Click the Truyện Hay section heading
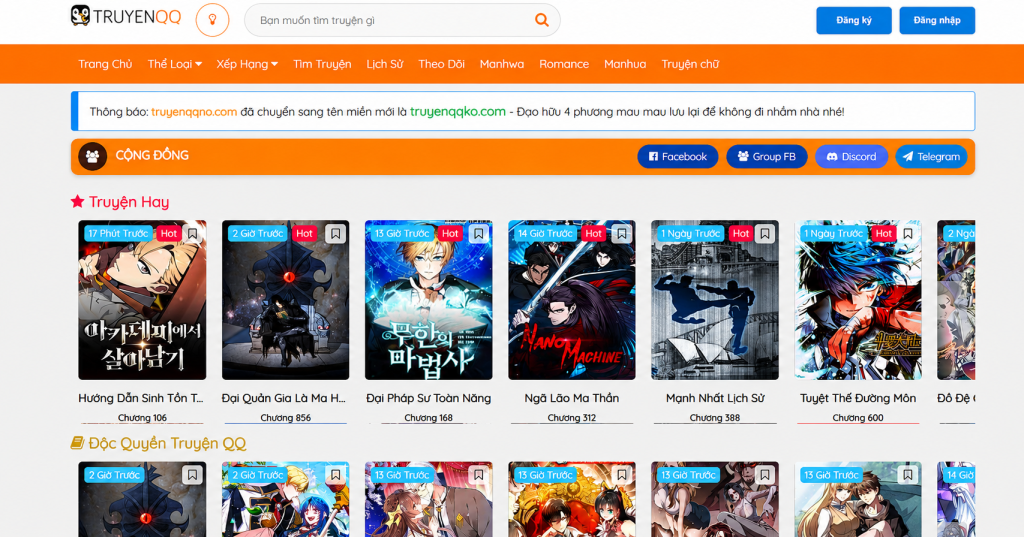 129,202
